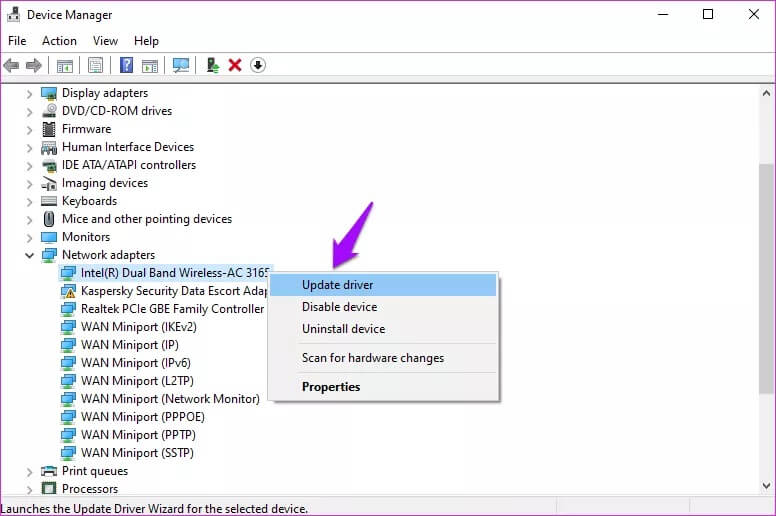Expand the Keyboards node
The width and height of the screenshot is (776, 516).
coord(29,201)
